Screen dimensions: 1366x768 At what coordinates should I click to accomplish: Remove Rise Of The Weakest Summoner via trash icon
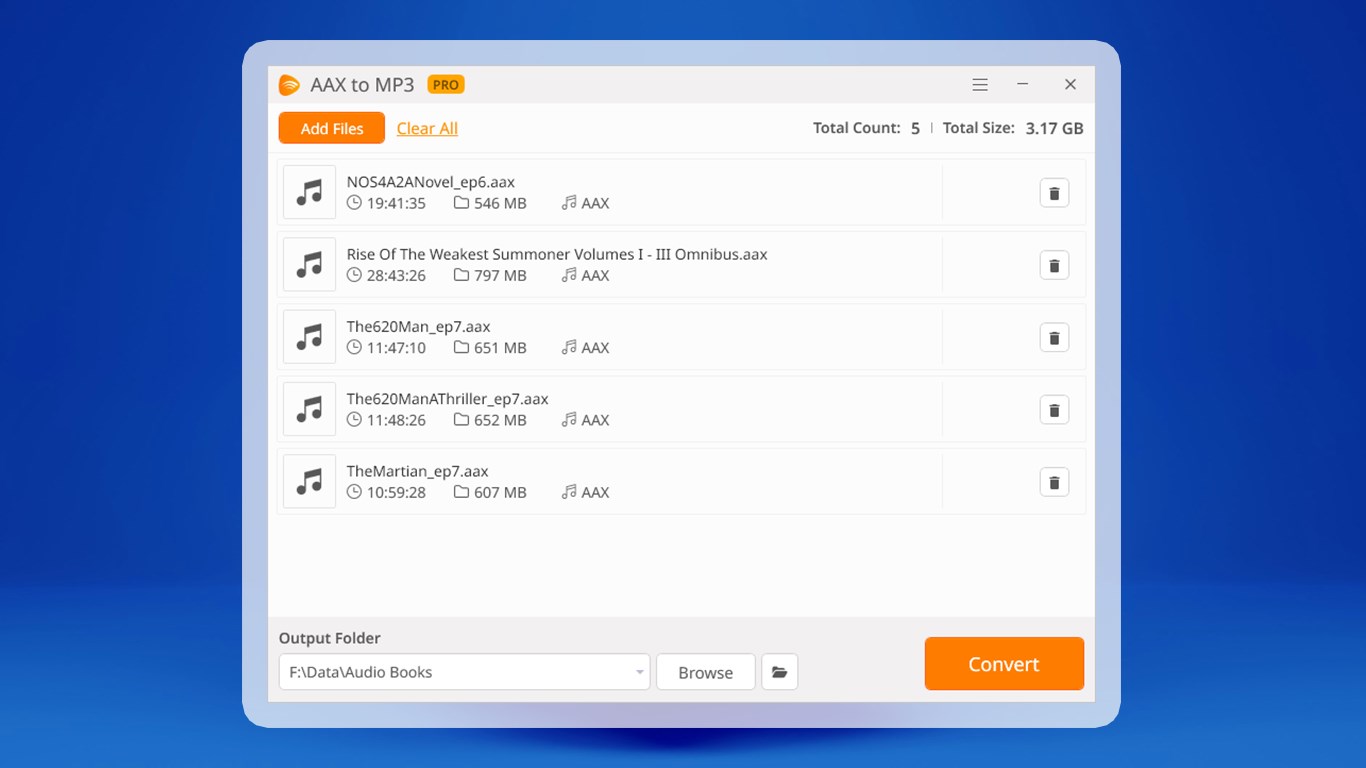[1054, 265]
